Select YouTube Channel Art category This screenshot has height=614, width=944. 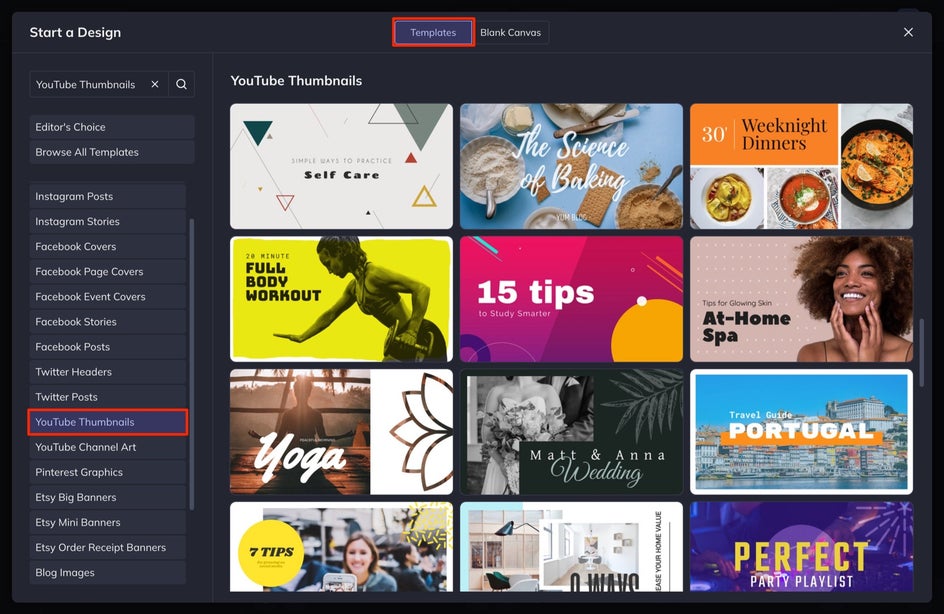tap(107, 447)
